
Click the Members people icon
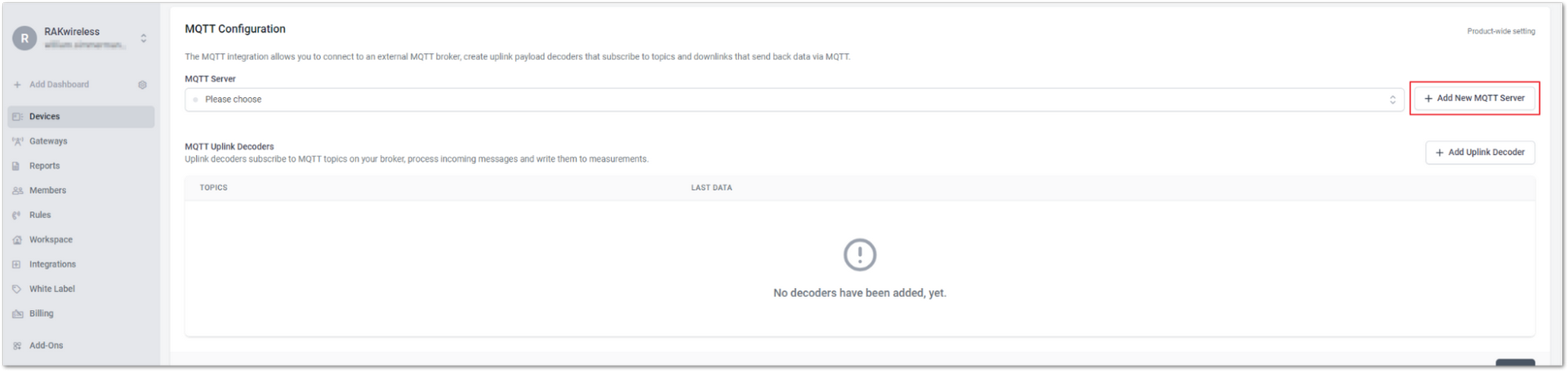(x=17, y=190)
